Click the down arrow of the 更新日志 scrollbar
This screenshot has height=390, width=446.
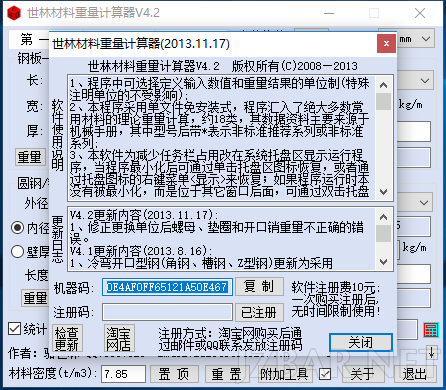click(383, 262)
